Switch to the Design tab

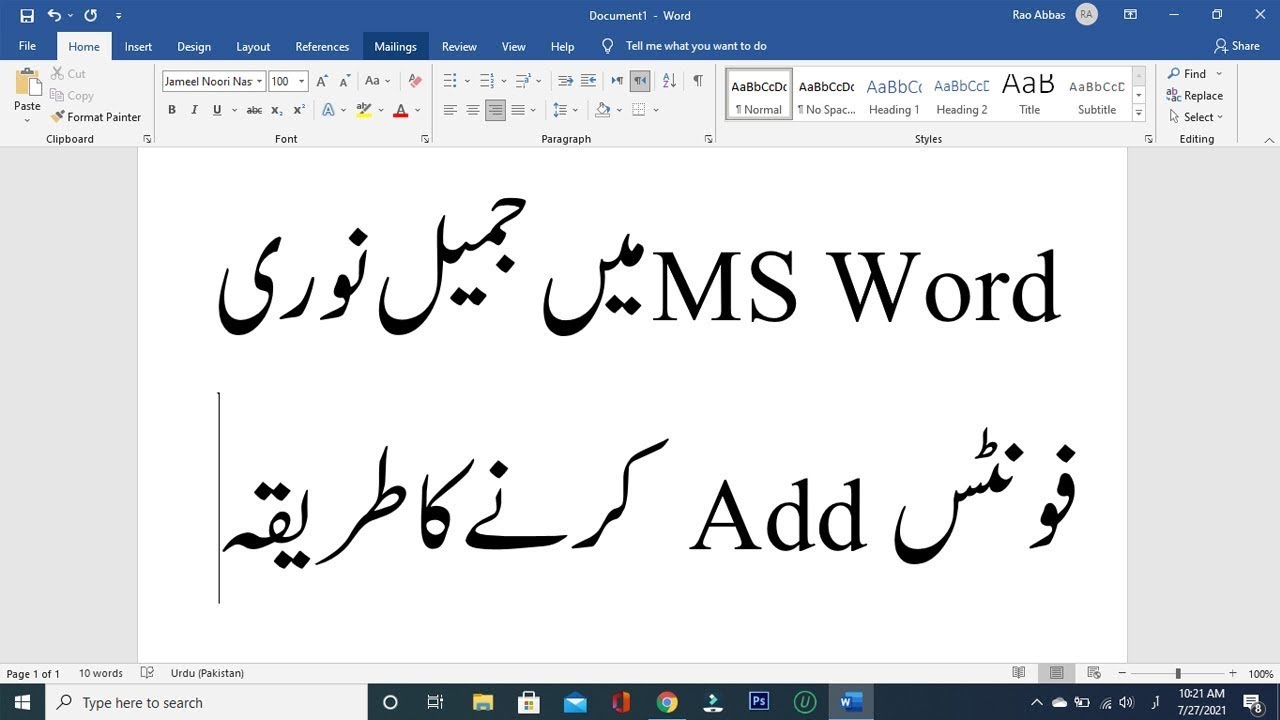tap(194, 46)
